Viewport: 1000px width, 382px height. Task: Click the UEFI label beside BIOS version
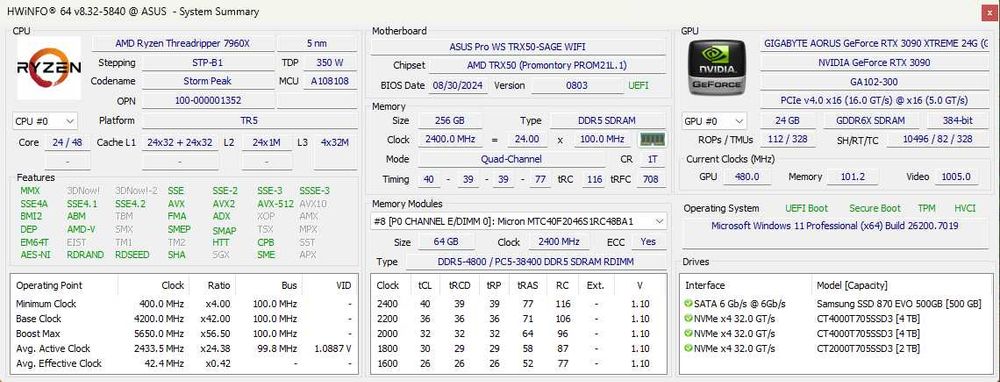(x=638, y=85)
